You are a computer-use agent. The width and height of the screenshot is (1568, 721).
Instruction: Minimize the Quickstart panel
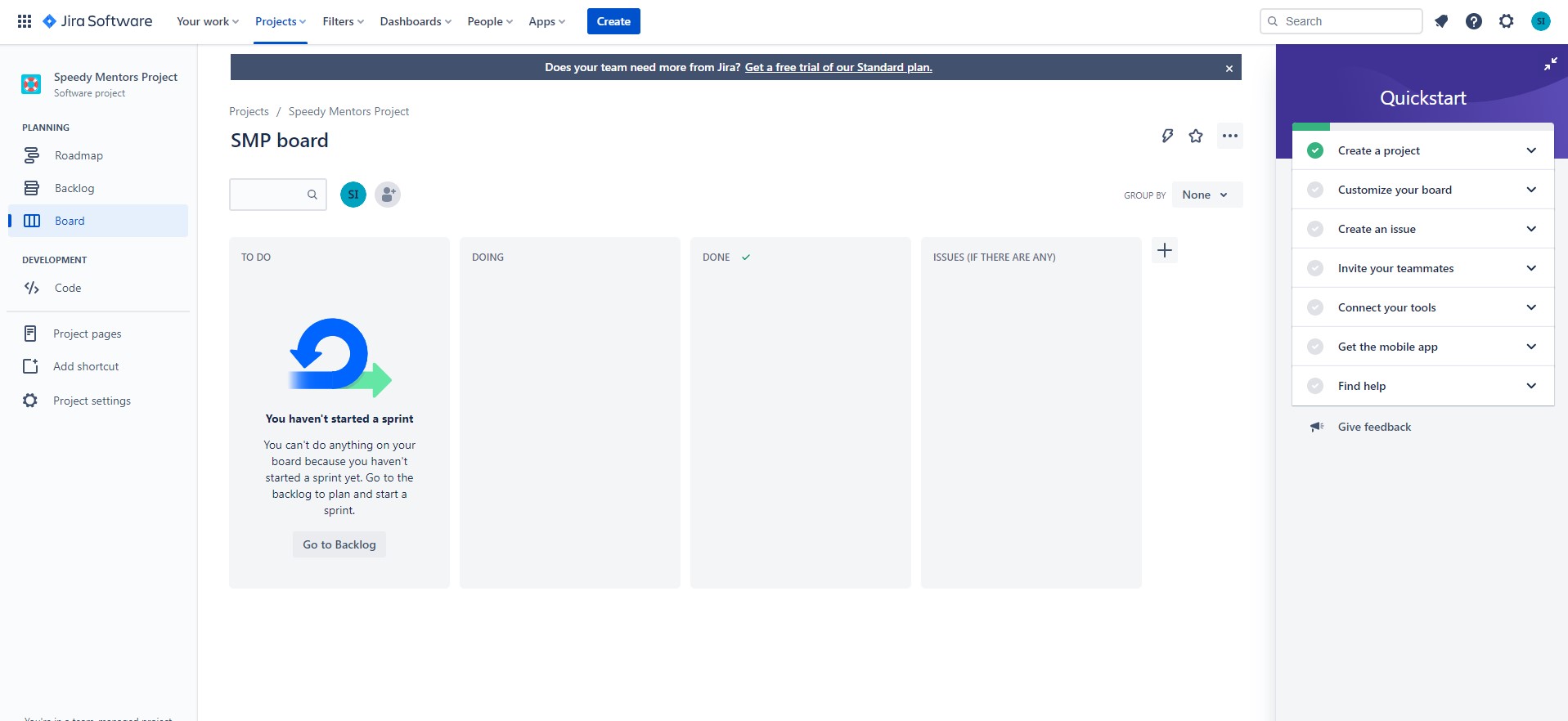pos(1550,64)
